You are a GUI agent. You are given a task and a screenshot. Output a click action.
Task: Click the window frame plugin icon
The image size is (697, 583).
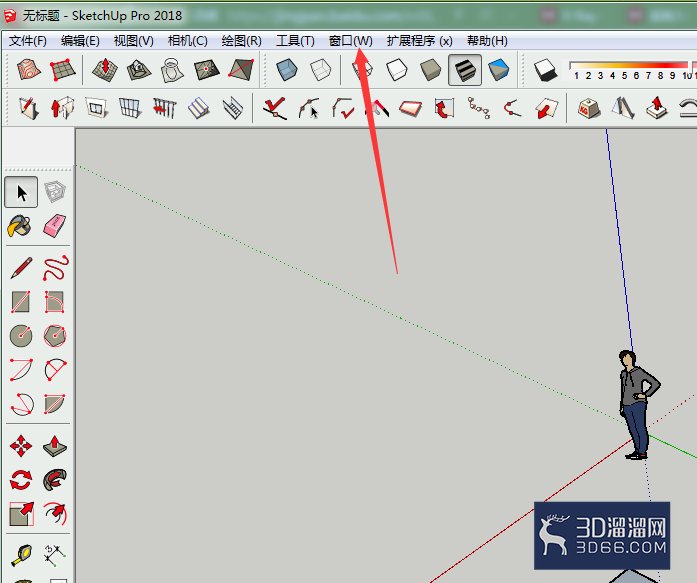[96, 108]
